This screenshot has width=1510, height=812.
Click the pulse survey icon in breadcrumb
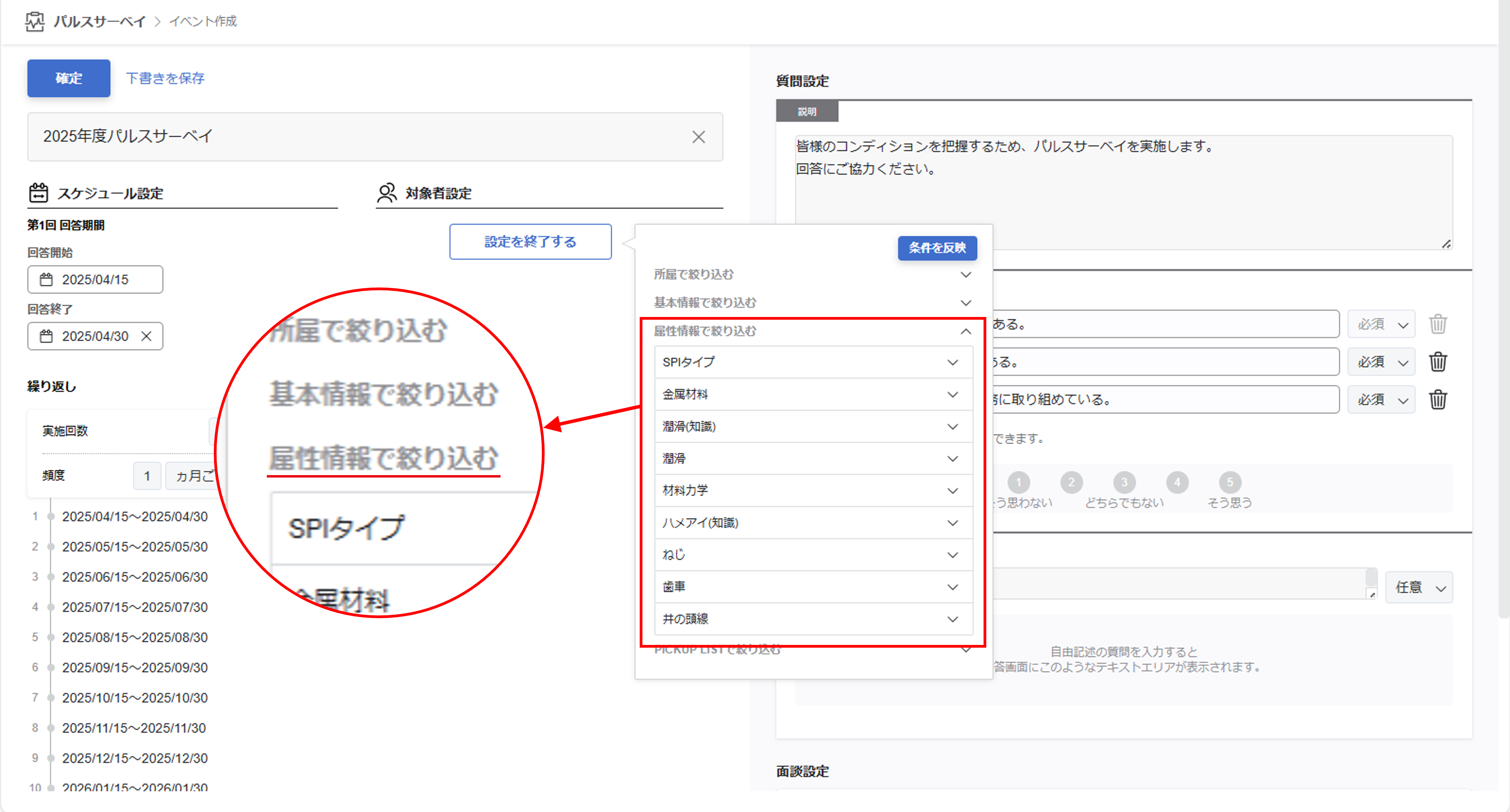(x=35, y=22)
